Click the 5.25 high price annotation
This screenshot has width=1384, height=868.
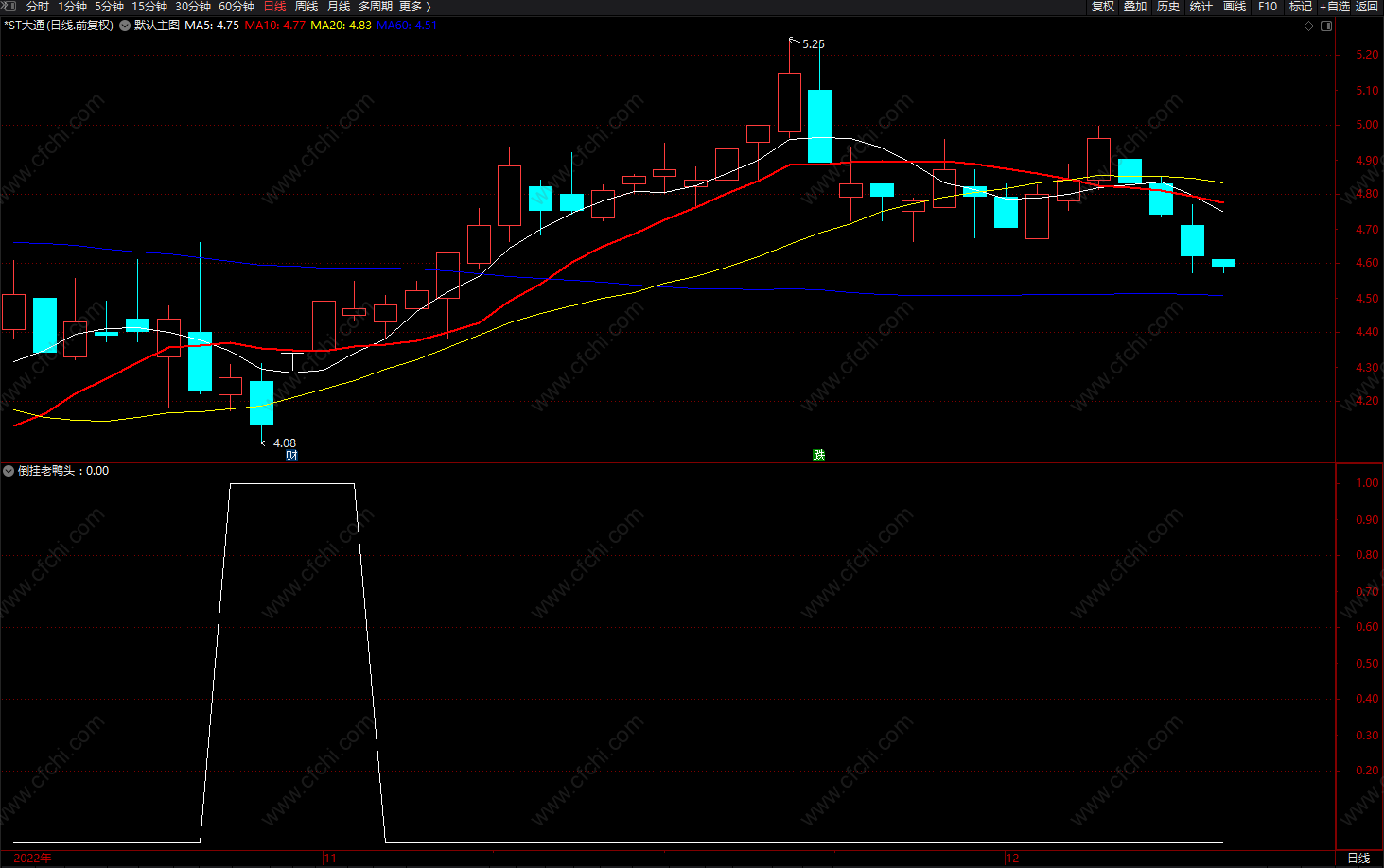click(x=814, y=44)
